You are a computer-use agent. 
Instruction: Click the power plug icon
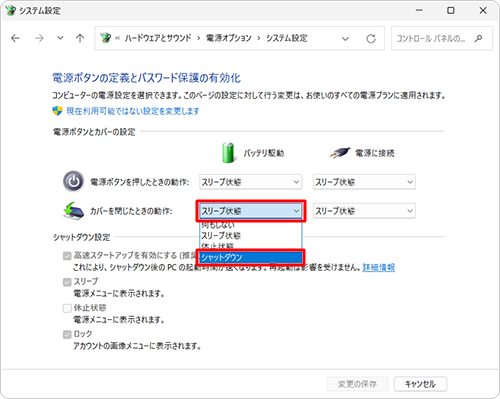(340, 153)
